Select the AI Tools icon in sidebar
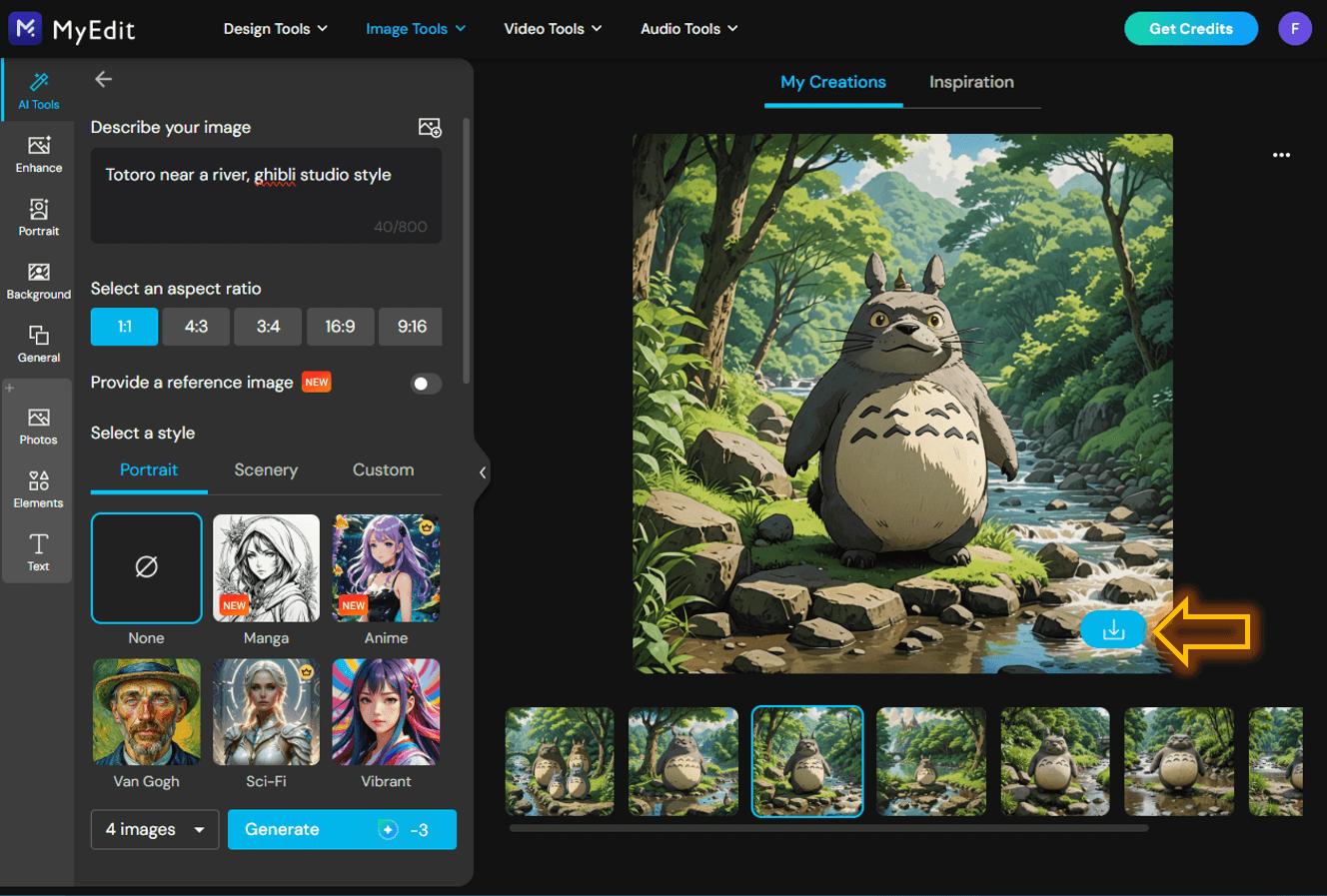The image size is (1327, 896). click(x=38, y=90)
